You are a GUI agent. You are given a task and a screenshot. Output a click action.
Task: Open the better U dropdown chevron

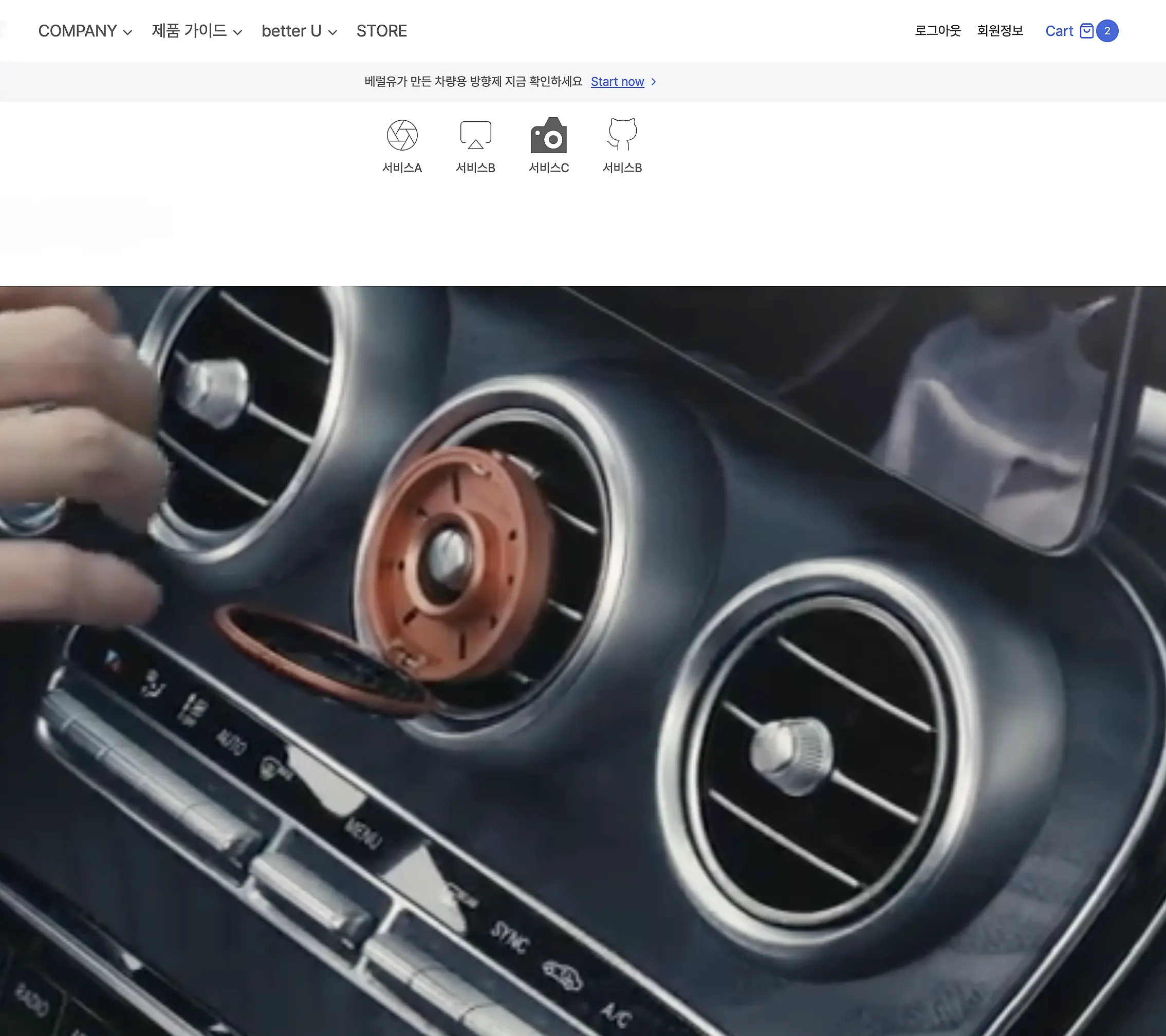332,32
